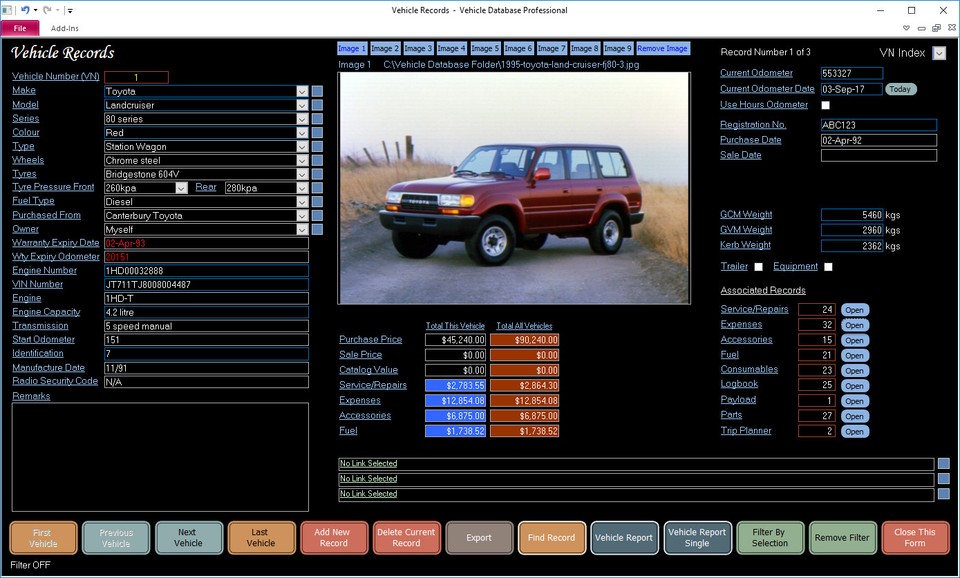Click the Last Vehicle button

(261, 538)
